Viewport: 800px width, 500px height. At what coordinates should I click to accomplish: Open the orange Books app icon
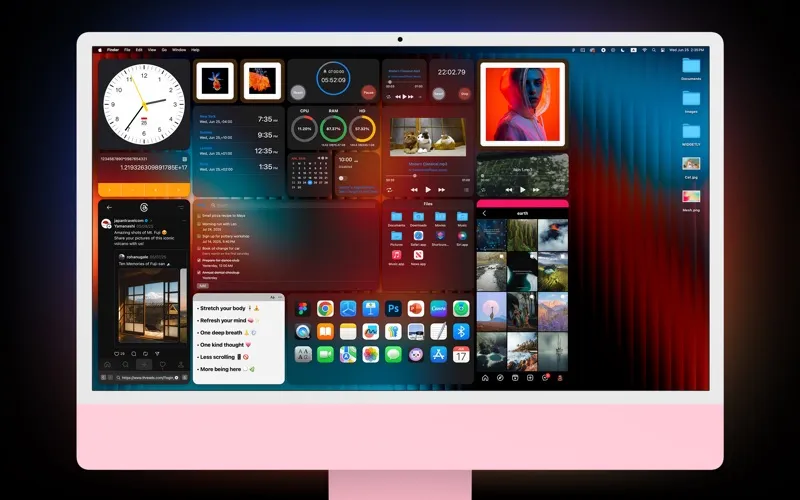[325, 332]
